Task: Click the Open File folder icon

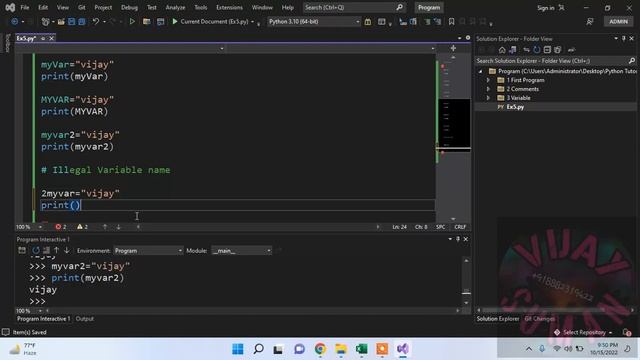Action: pyautogui.click(x=61, y=22)
